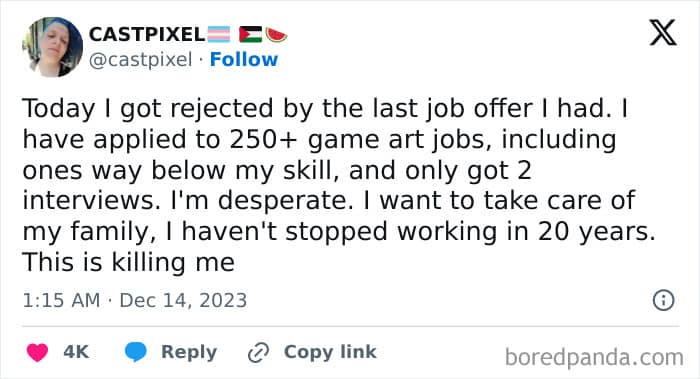The height and width of the screenshot is (379, 700).
Task: Click the transgender flag emoji
Action: pyautogui.click(x=219, y=34)
